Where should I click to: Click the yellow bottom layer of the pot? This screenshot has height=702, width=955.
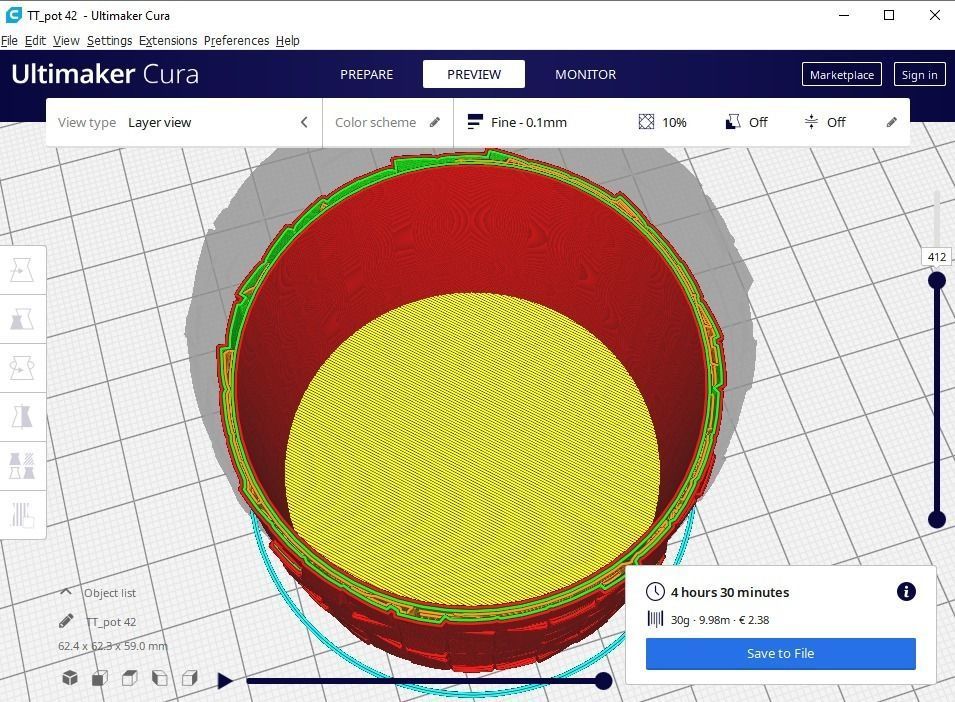click(x=472, y=448)
